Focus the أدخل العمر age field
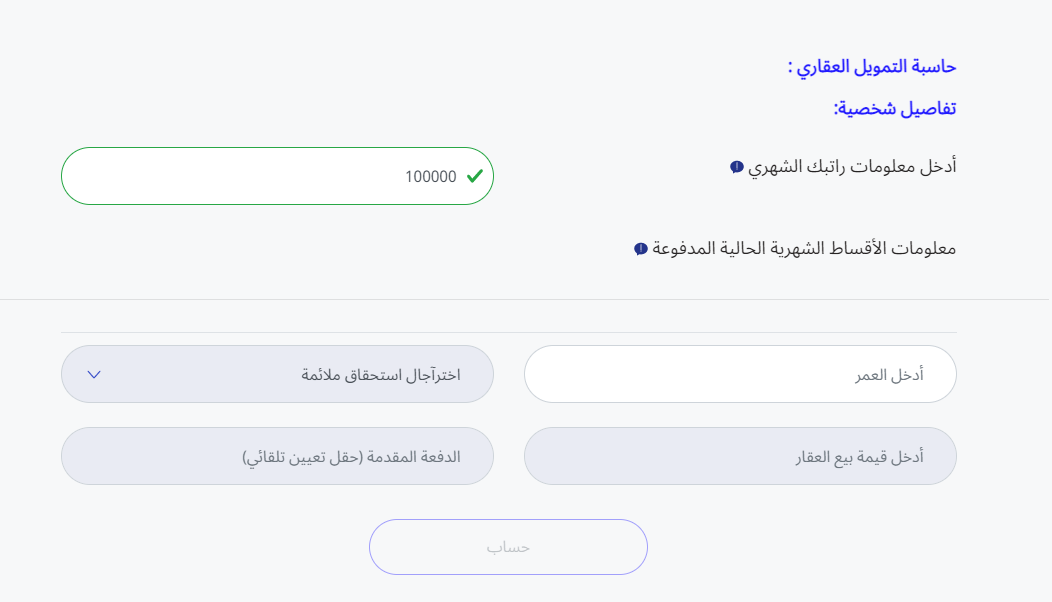This screenshot has width=1052, height=602. click(740, 374)
